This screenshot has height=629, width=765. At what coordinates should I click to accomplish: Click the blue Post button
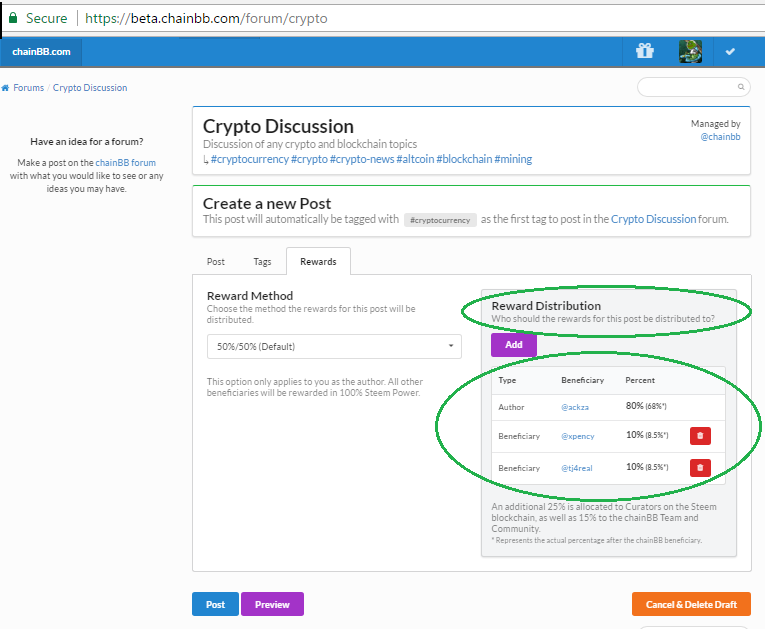pyautogui.click(x=215, y=604)
